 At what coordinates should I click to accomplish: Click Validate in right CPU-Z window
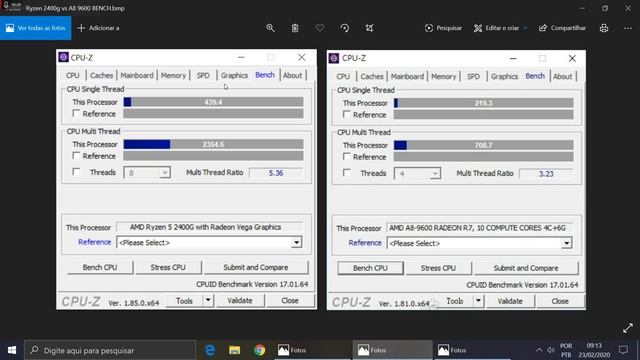tap(510, 301)
